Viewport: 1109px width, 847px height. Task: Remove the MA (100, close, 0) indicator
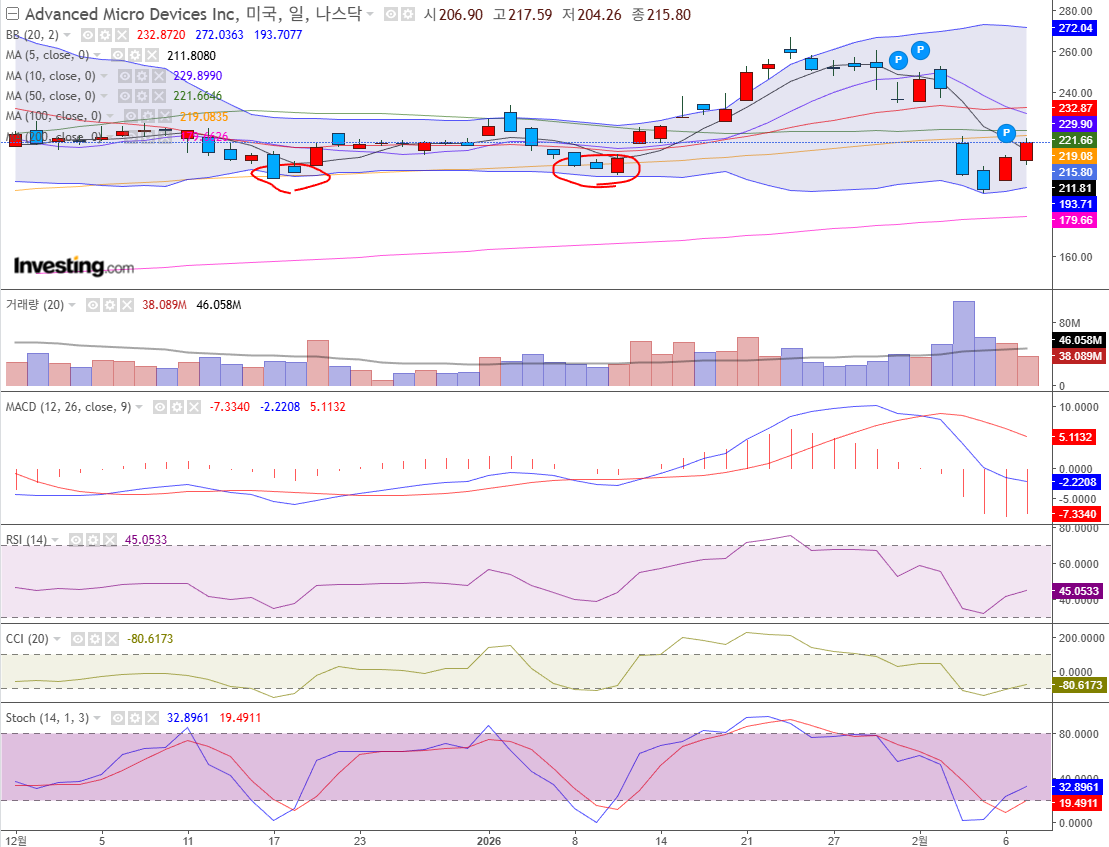click(165, 115)
